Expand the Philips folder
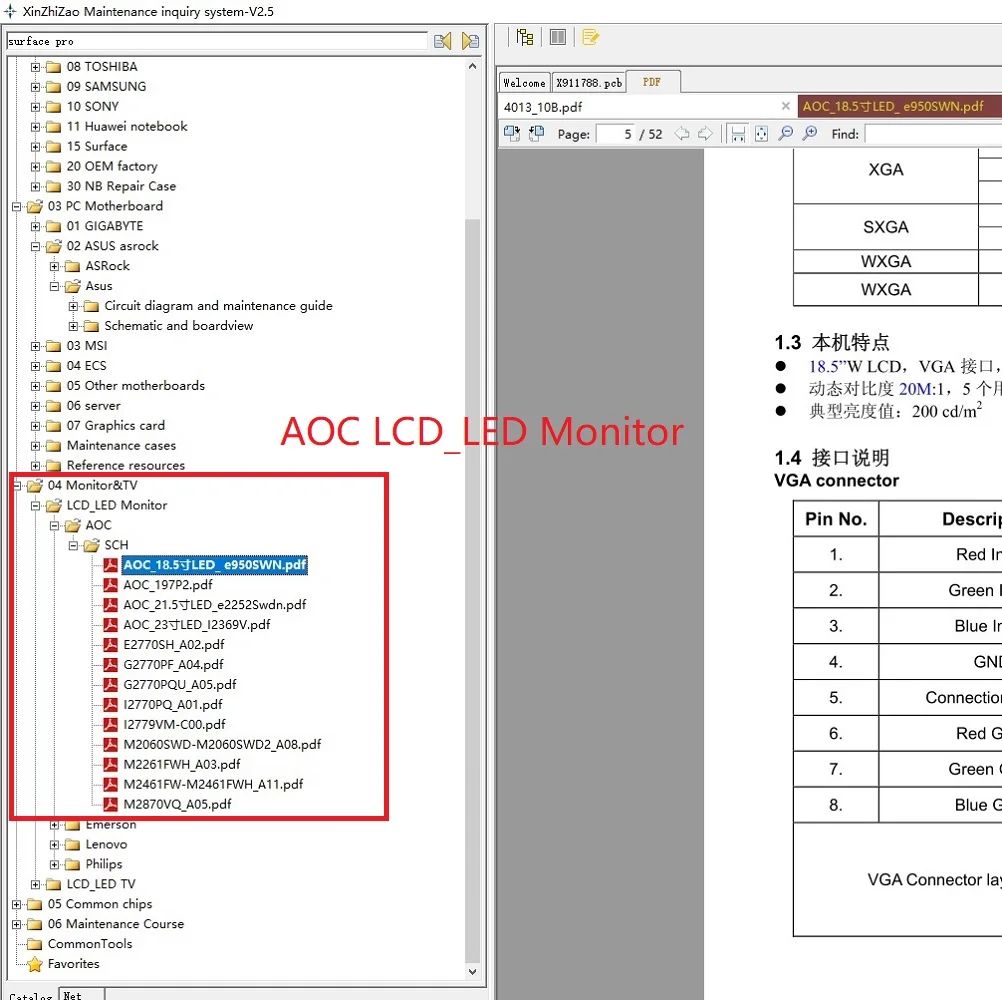The height and width of the screenshot is (1000, 1002). [x=54, y=865]
